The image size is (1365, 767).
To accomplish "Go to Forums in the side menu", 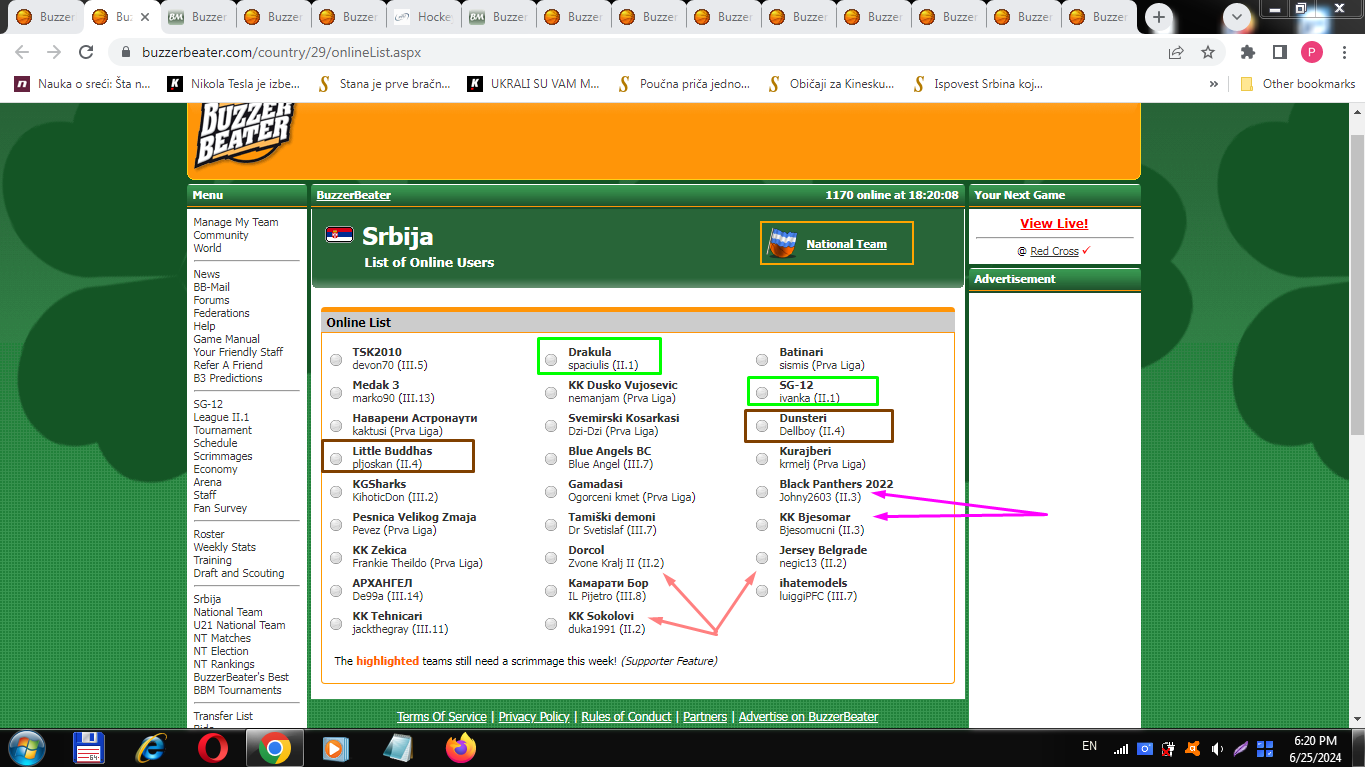I will click(211, 300).
